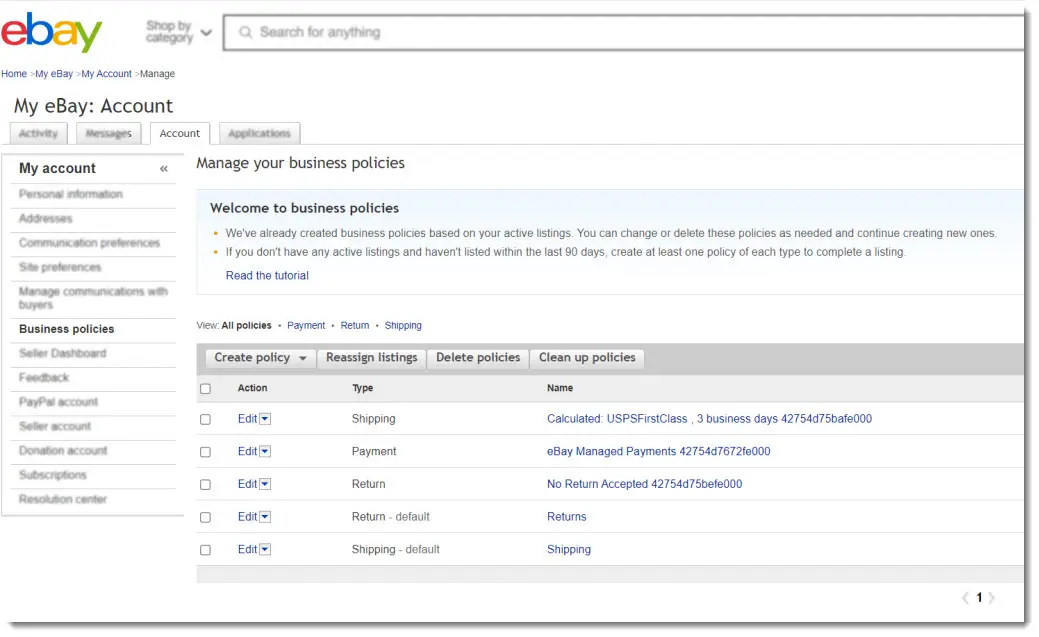Click Home in the breadcrumb
This screenshot has height=637, width=1039.
[x=14, y=74]
